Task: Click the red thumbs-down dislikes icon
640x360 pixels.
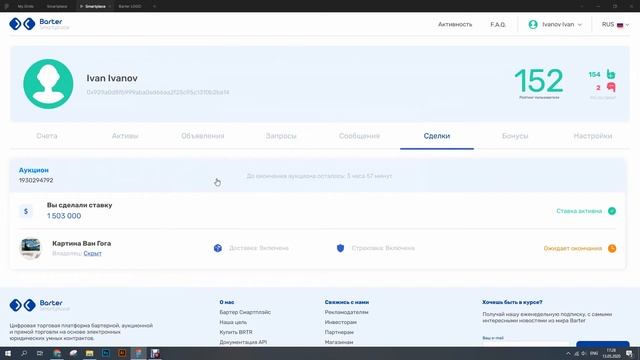Action: point(611,87)
